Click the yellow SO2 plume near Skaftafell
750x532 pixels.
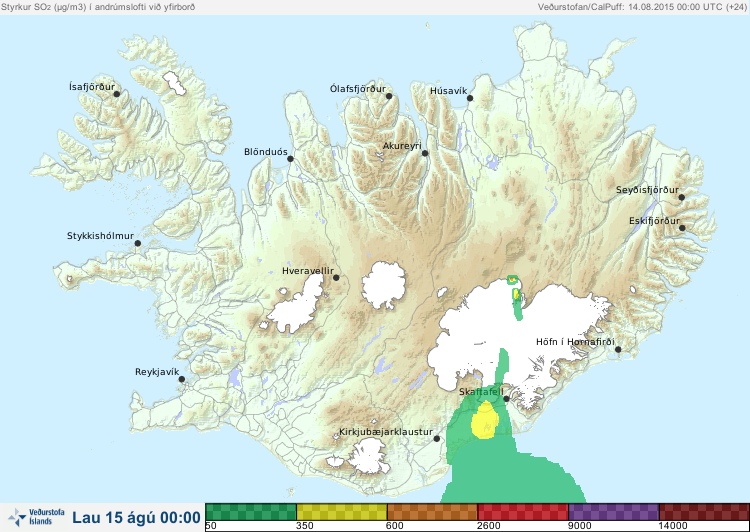click(x=485, y=421)
